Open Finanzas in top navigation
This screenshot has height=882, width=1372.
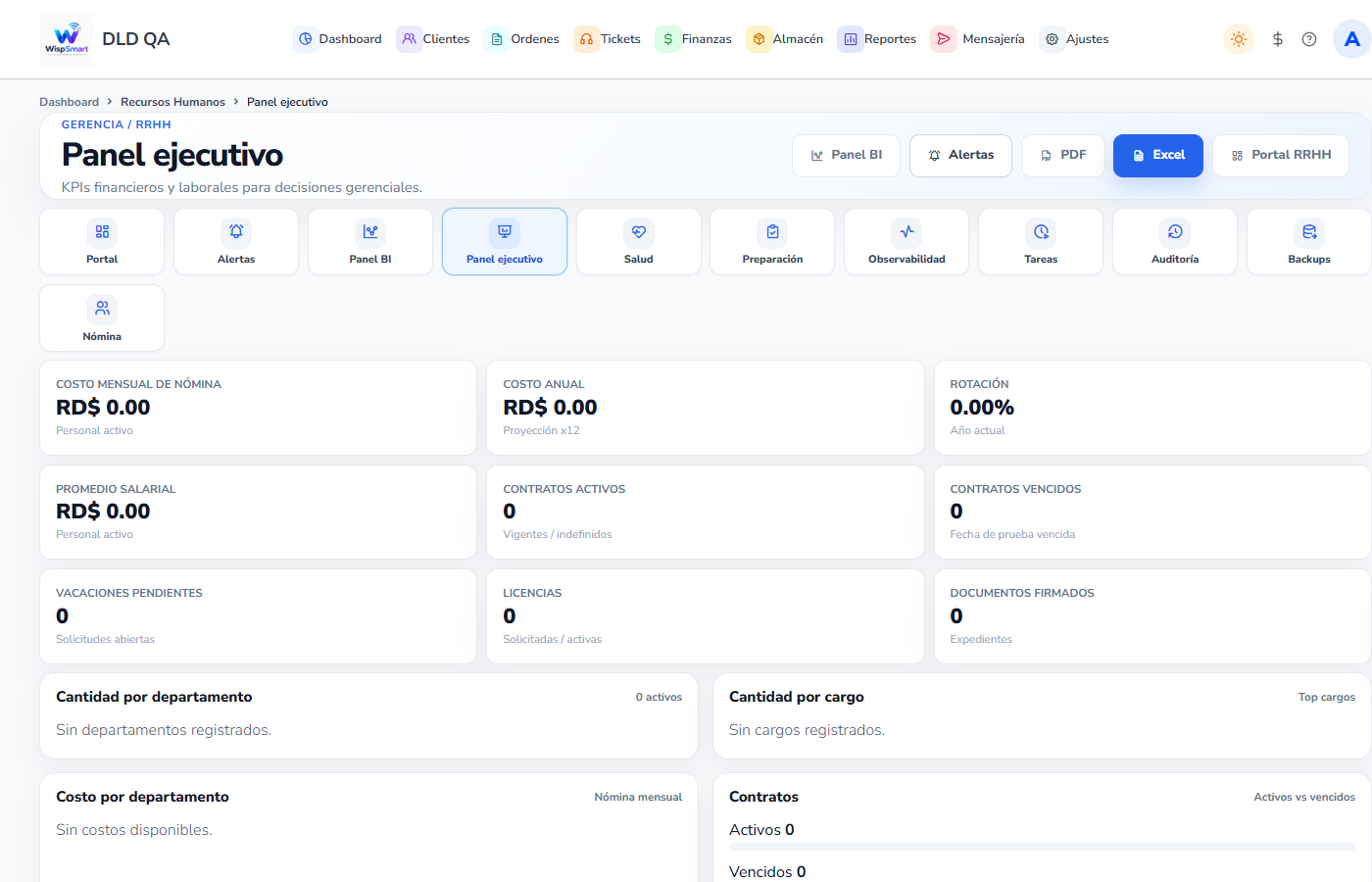coord(694,39)
